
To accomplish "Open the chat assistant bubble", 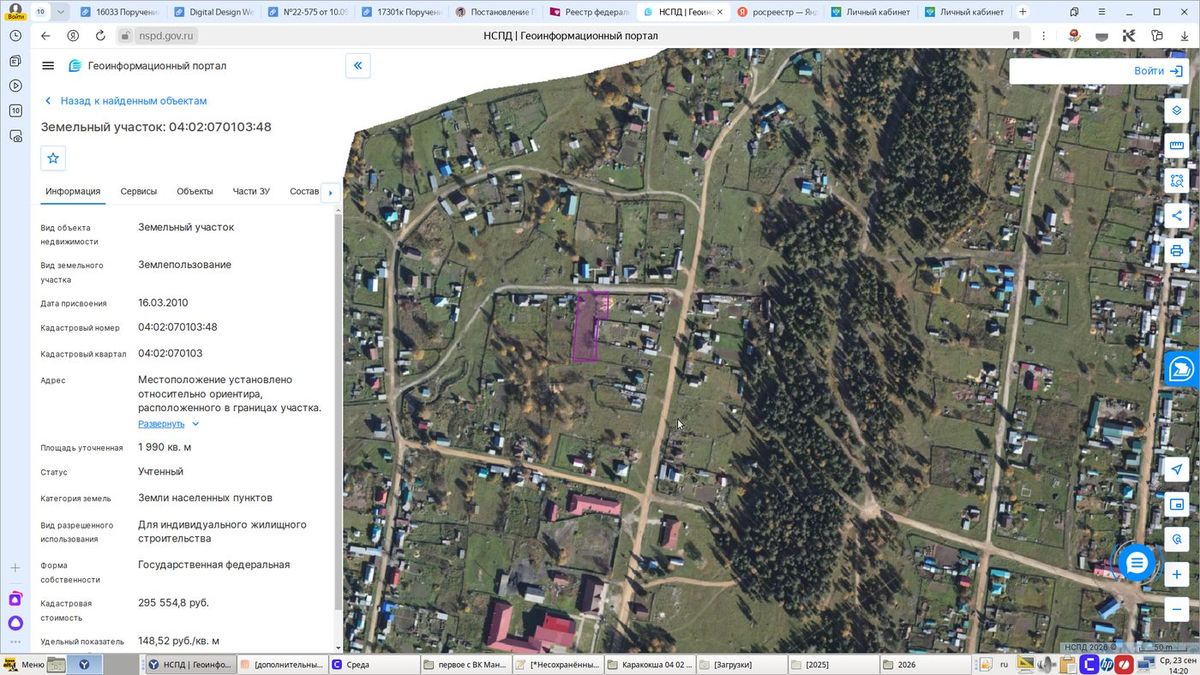I will [x=1136, y=563].
